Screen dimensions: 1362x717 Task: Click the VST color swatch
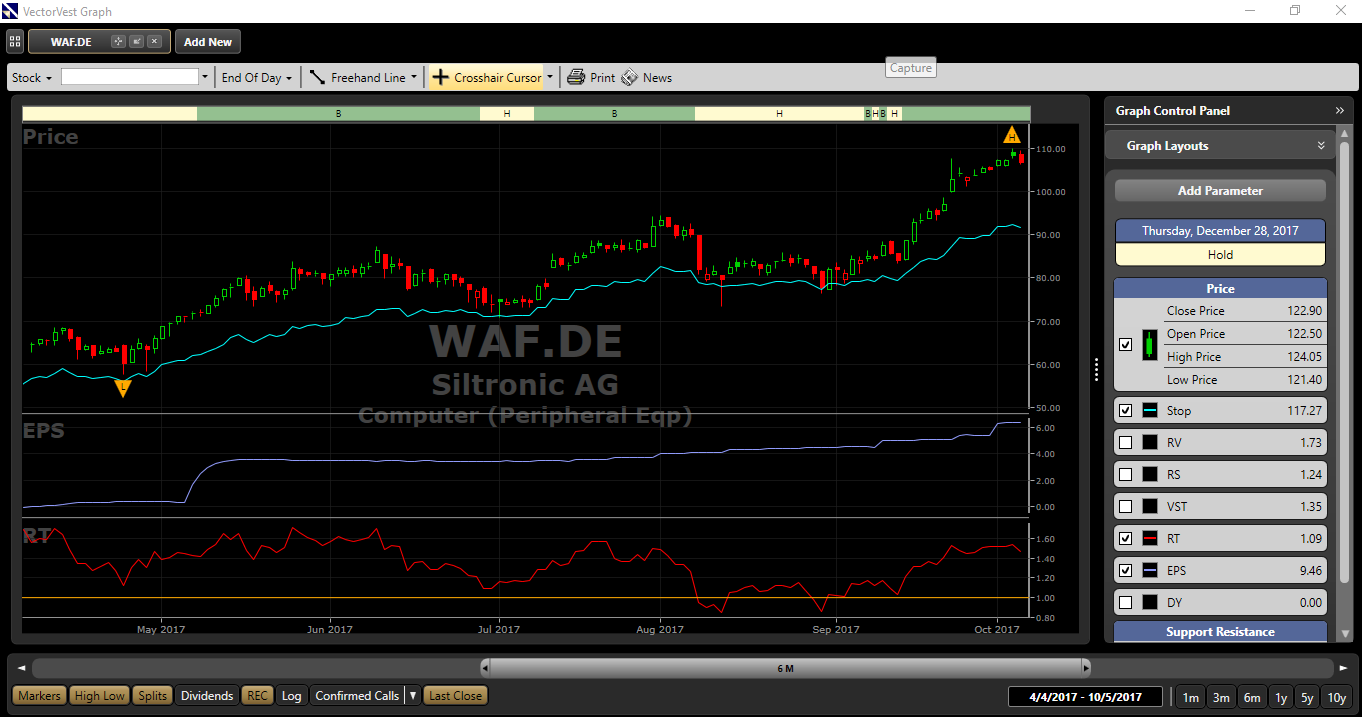click(1149, 507)
